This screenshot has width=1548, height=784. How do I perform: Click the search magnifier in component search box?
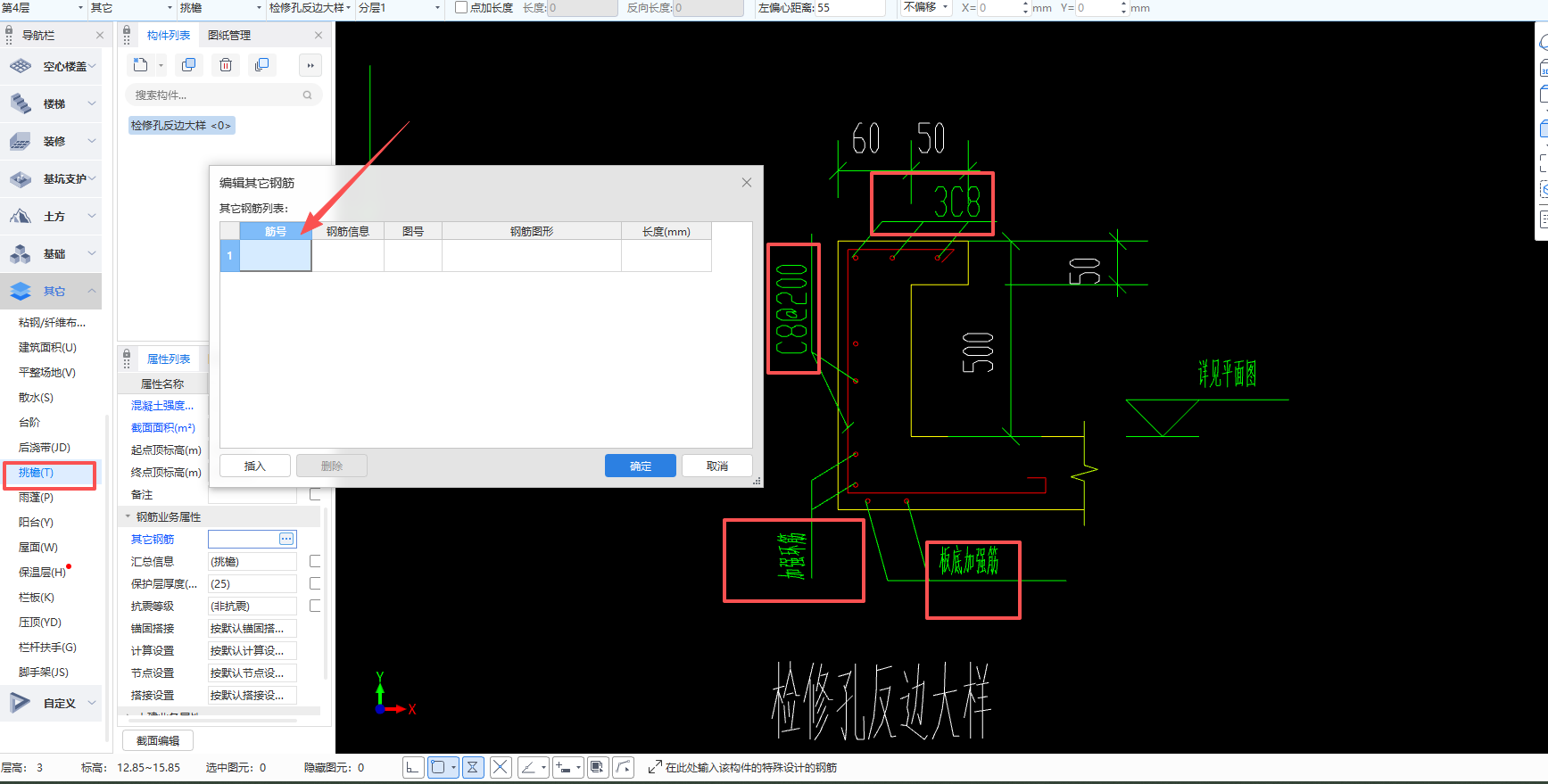point(307,95)
